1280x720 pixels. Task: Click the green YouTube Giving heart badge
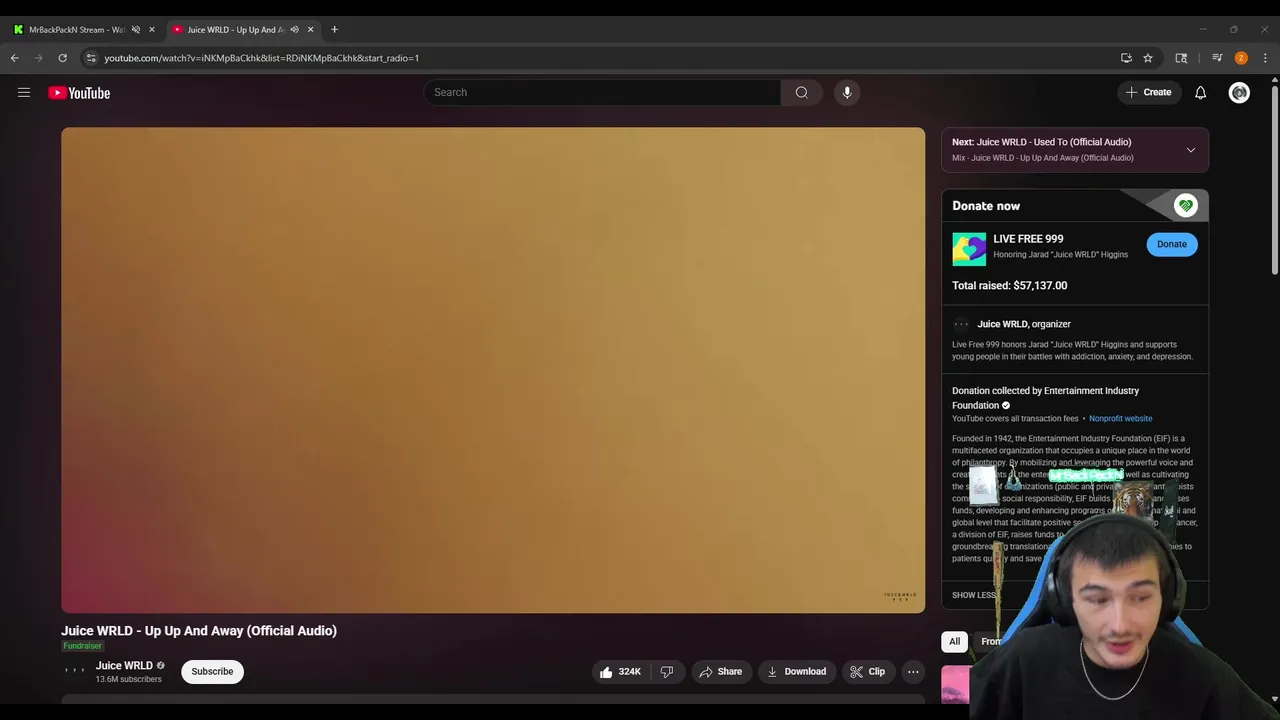[x=1185, y=205]
